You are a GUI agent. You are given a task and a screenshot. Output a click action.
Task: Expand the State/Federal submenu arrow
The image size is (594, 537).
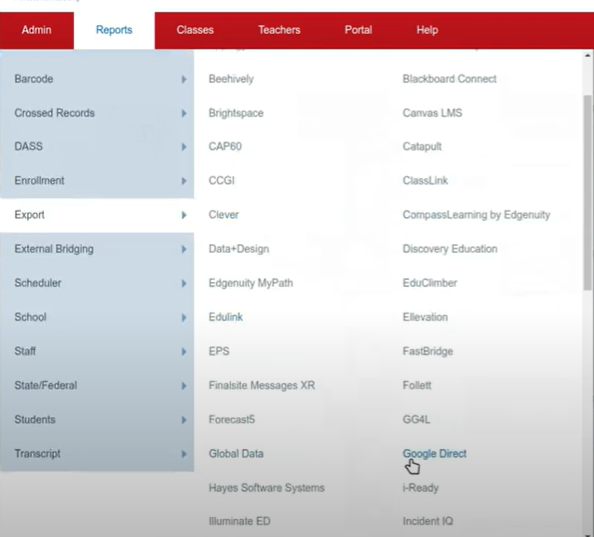tap(184, 386)
